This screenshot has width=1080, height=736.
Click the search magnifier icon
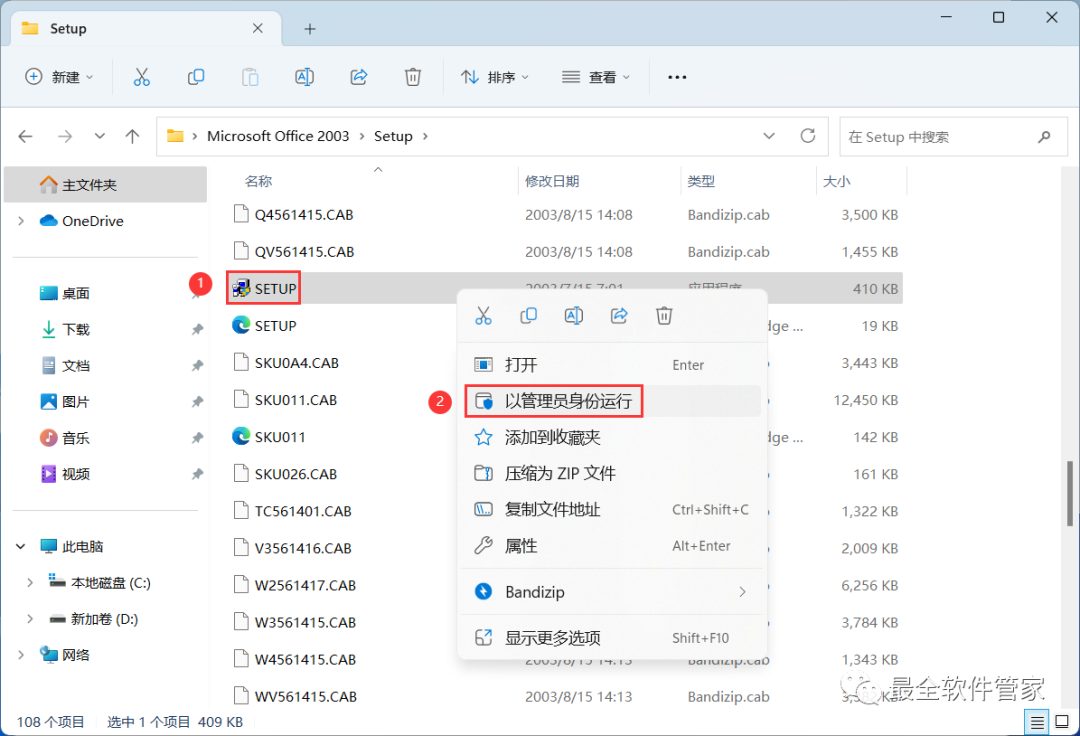pos(1044,136)
